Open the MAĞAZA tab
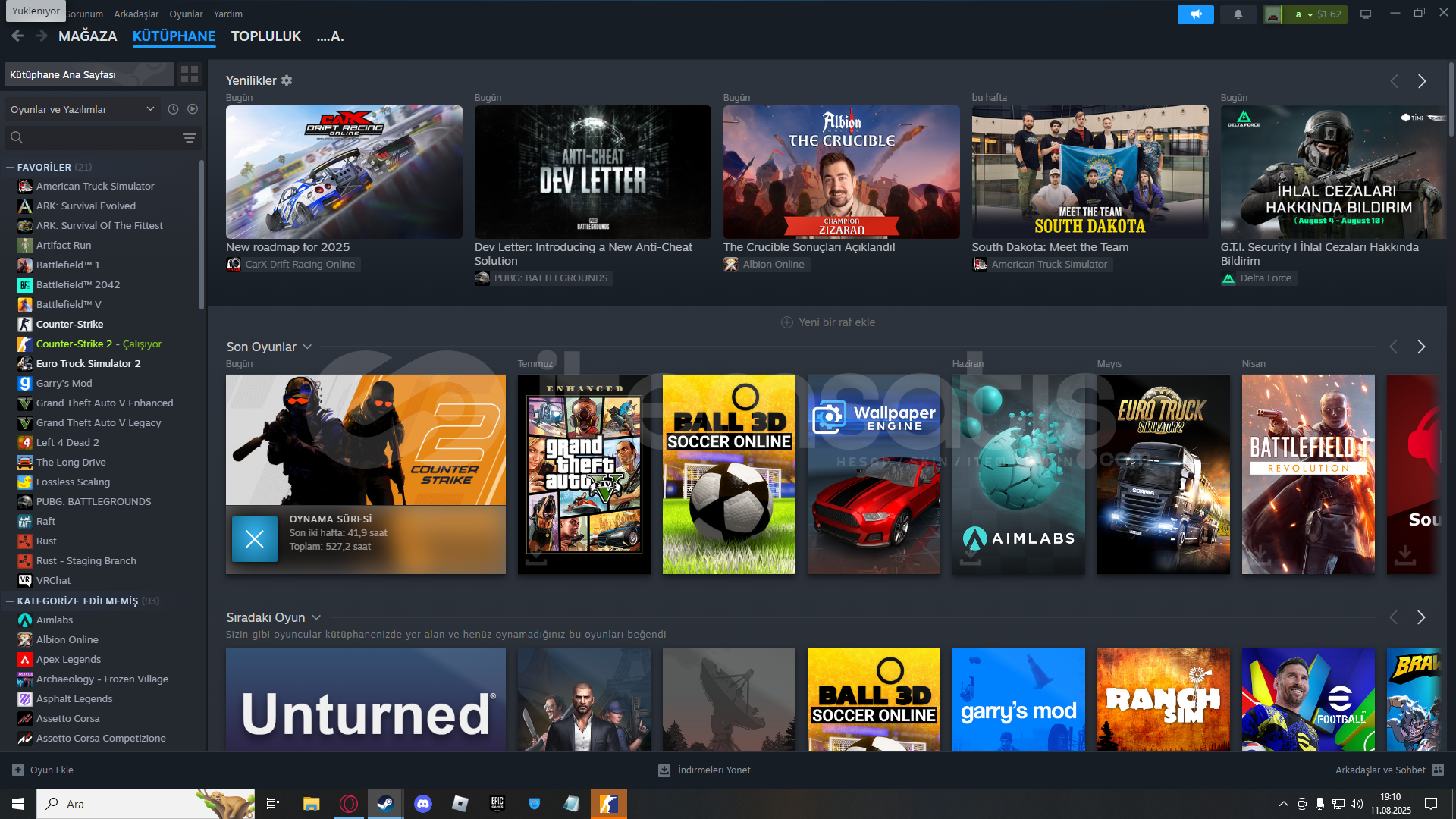Screen dimensions: 1456x819 coord(88,36)
